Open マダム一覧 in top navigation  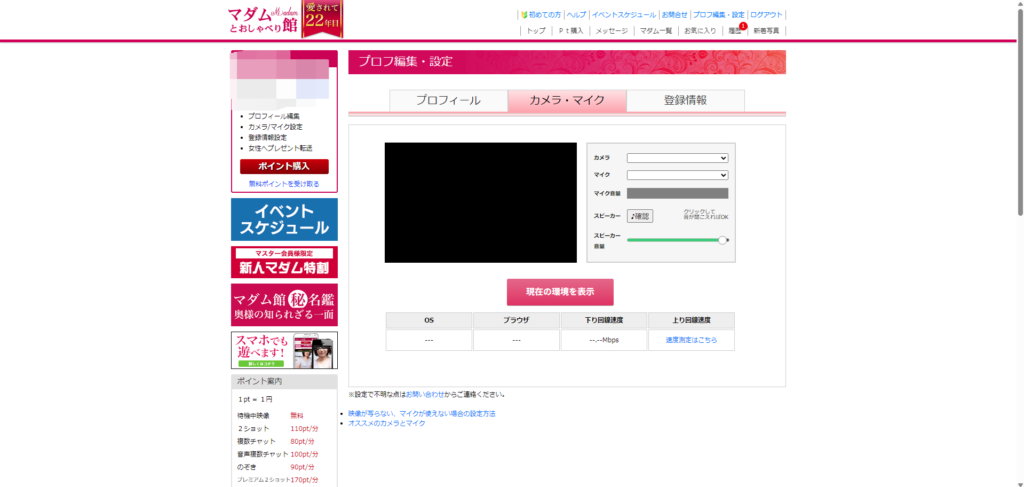(656, 31)
